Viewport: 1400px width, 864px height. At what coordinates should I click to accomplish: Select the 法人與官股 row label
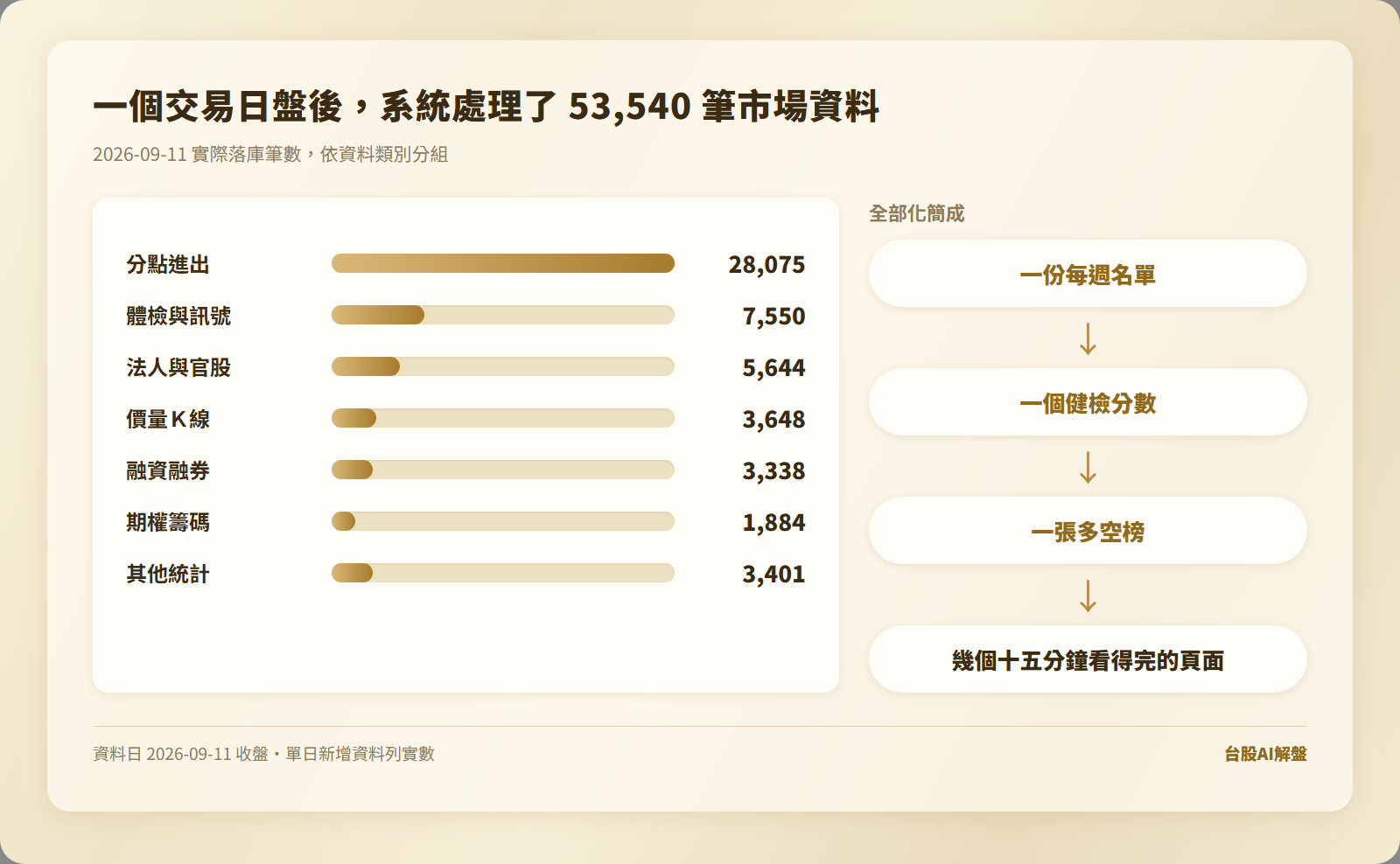(178, 367)
